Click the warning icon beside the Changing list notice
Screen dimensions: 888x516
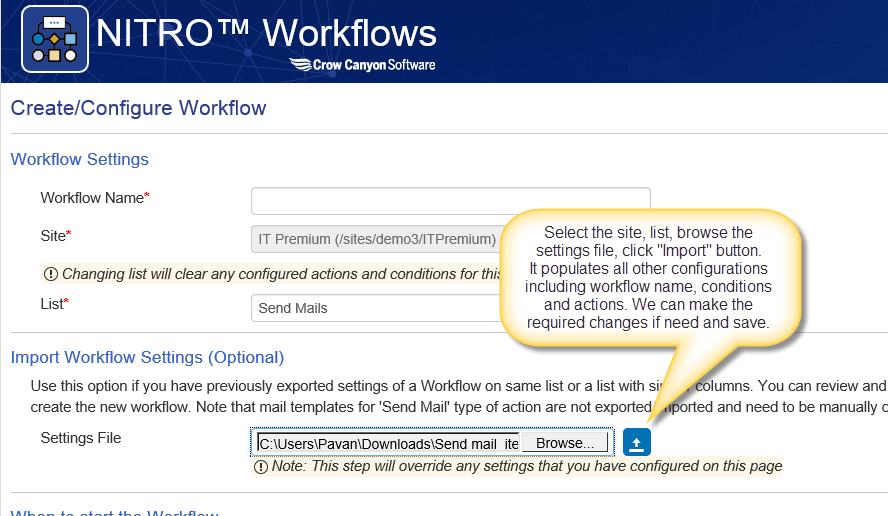(x=51, y=274)
